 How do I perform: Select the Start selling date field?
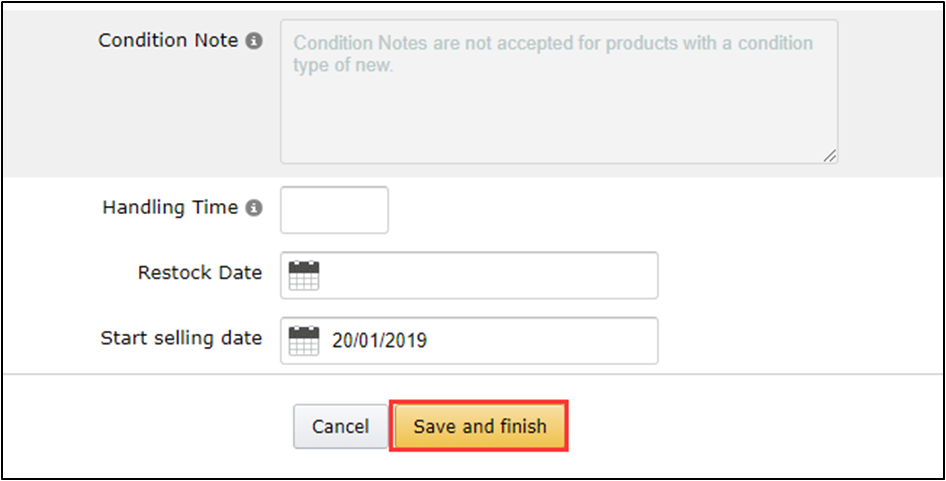click(x=540, y=341)
